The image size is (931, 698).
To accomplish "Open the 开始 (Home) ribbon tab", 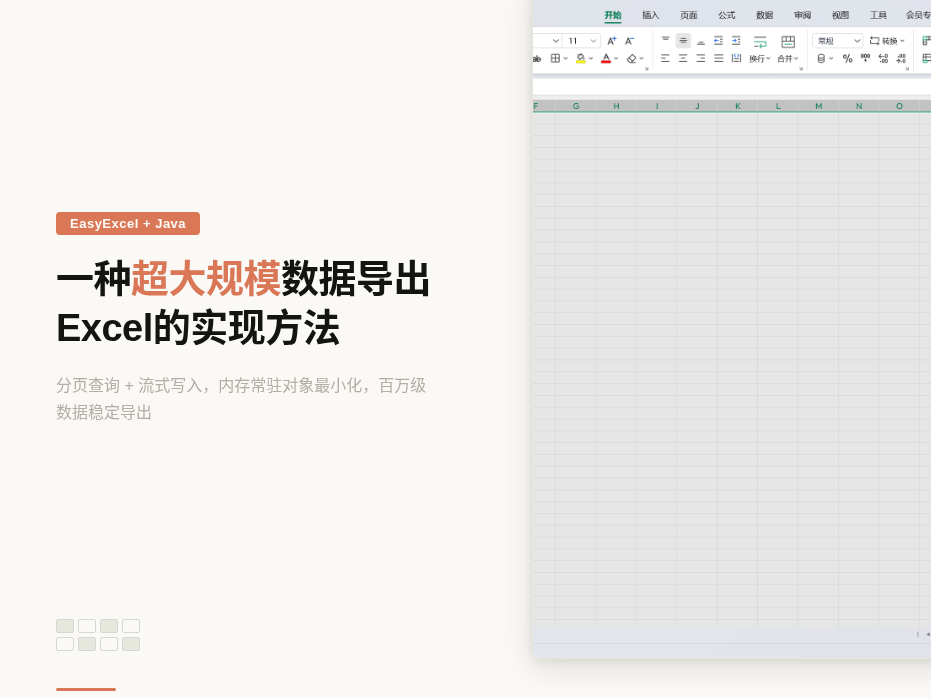I will click(613, 15).
